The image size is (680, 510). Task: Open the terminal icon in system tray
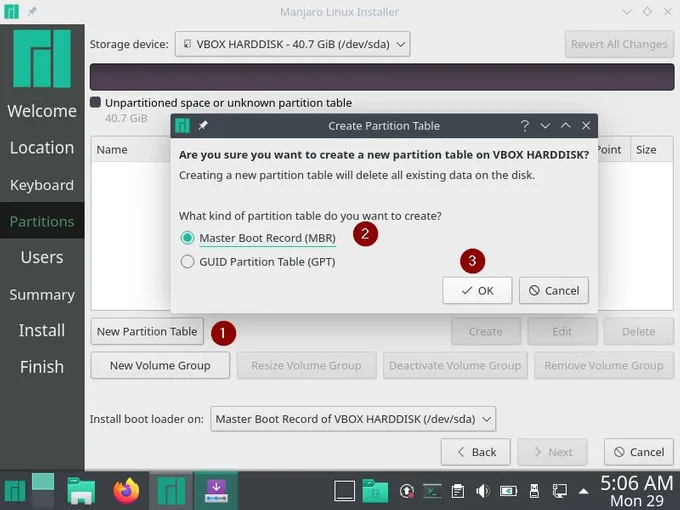[x=433, y=491]
